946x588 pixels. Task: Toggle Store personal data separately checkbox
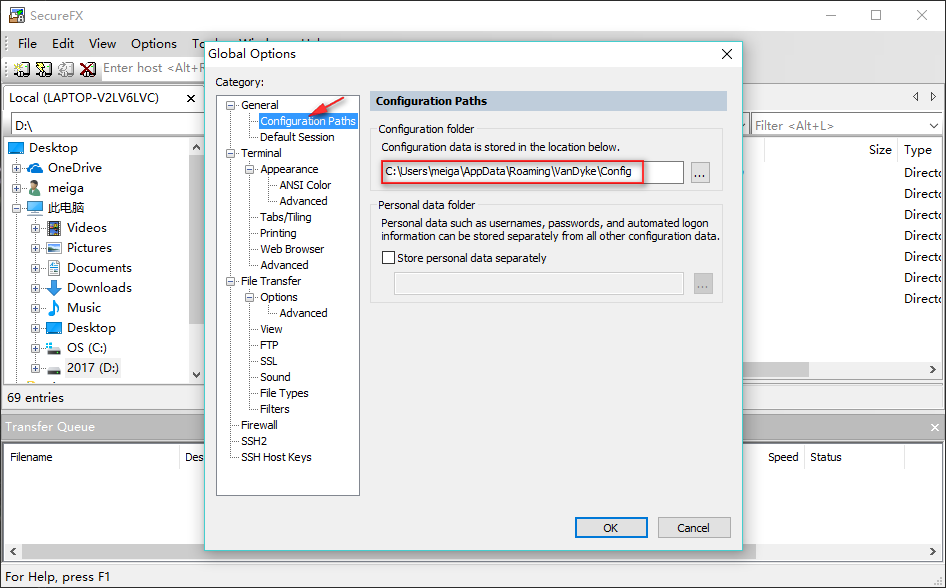click(389, 258)
